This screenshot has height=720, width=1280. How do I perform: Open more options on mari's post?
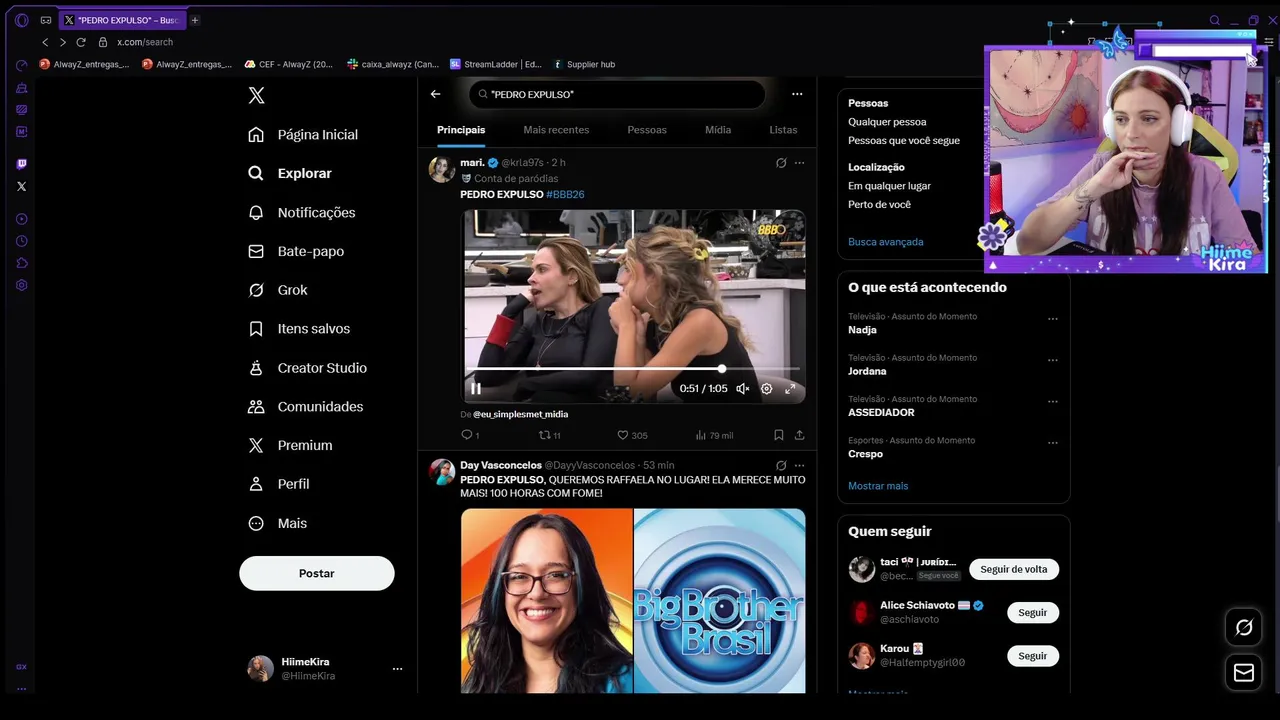tap(799, 162)
